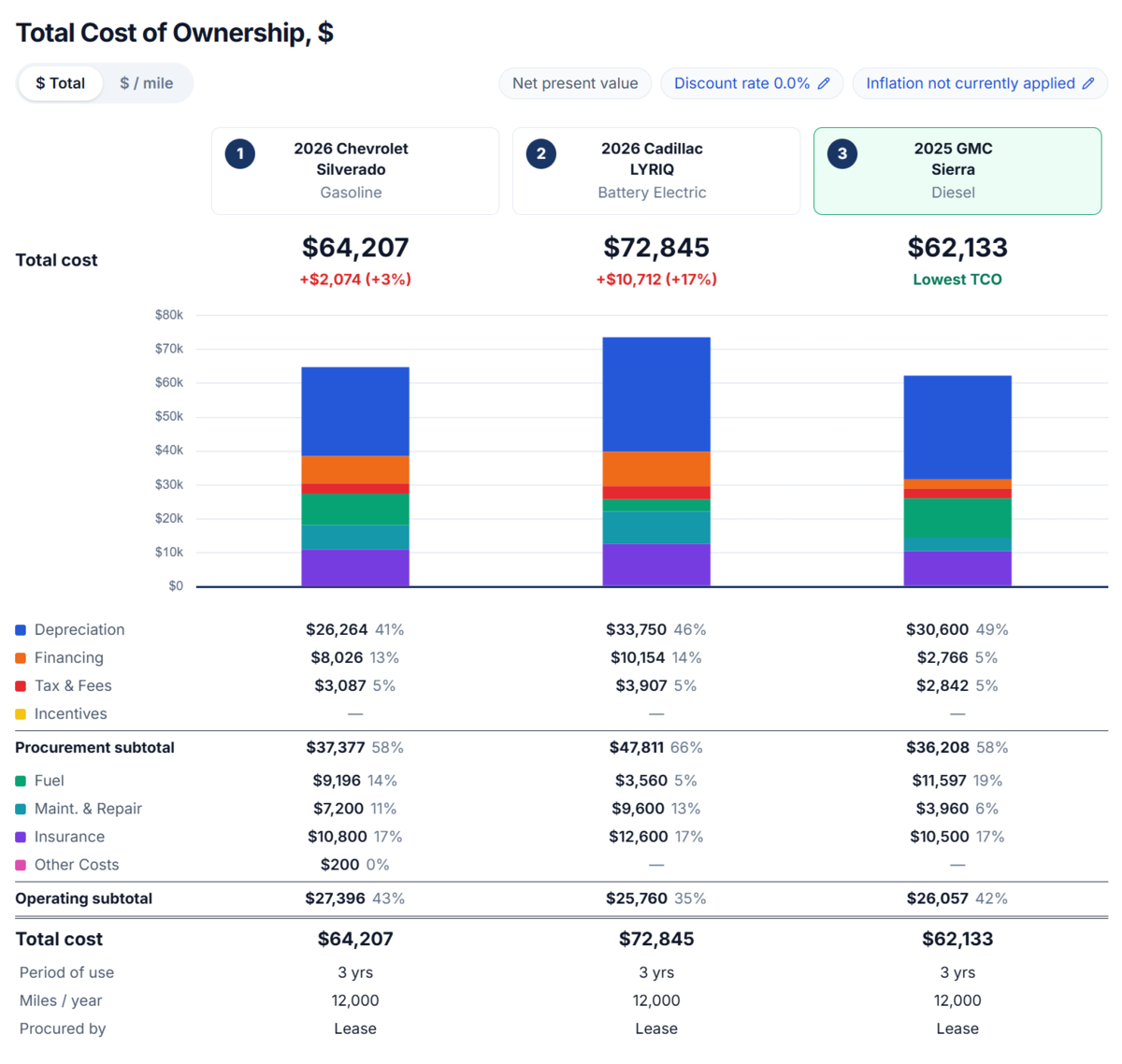The width and height of the screenshot is (1122, 1064).
Task: Click the Procured by row label
Action: (63, 1029)
